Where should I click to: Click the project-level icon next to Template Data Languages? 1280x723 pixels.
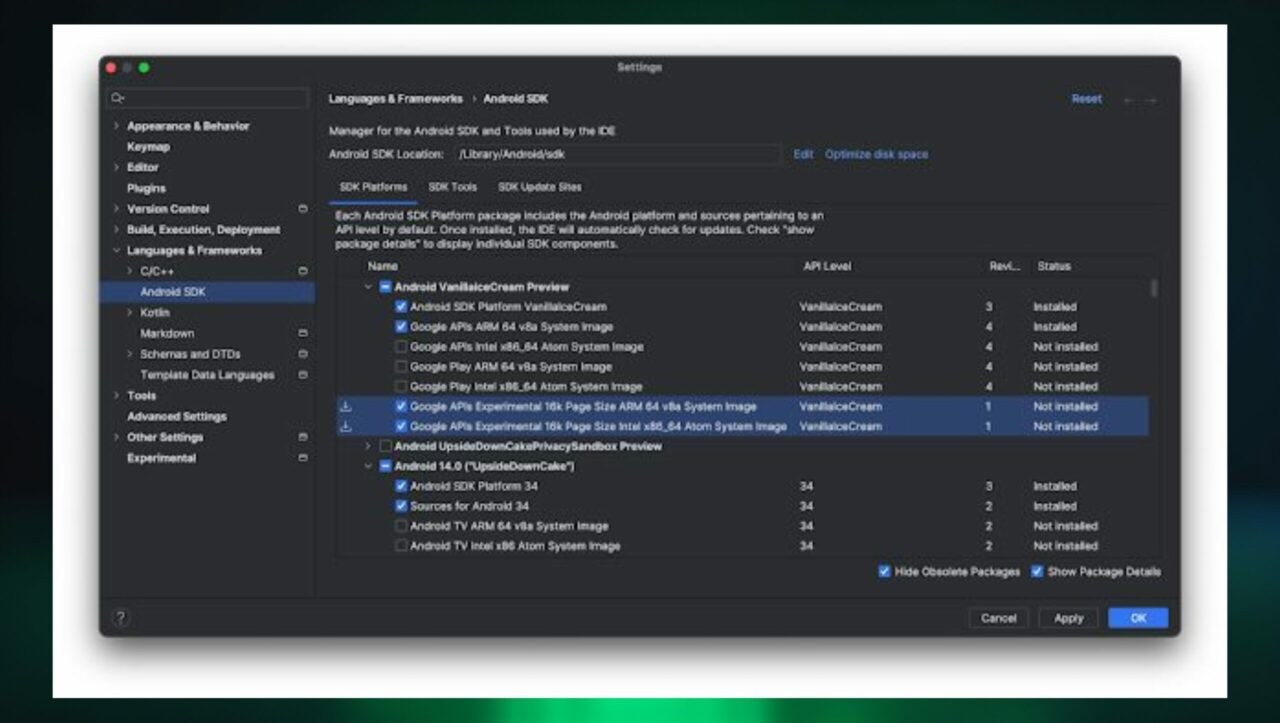point(303,375)
